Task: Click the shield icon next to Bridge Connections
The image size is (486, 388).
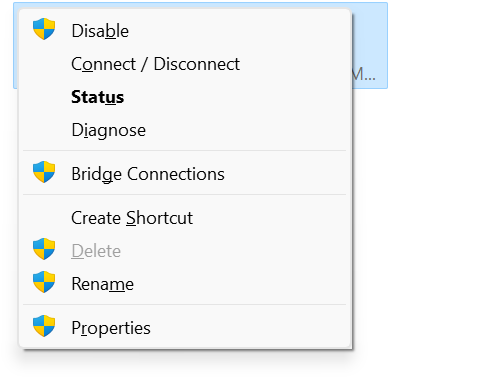Action: pos(44,172)
